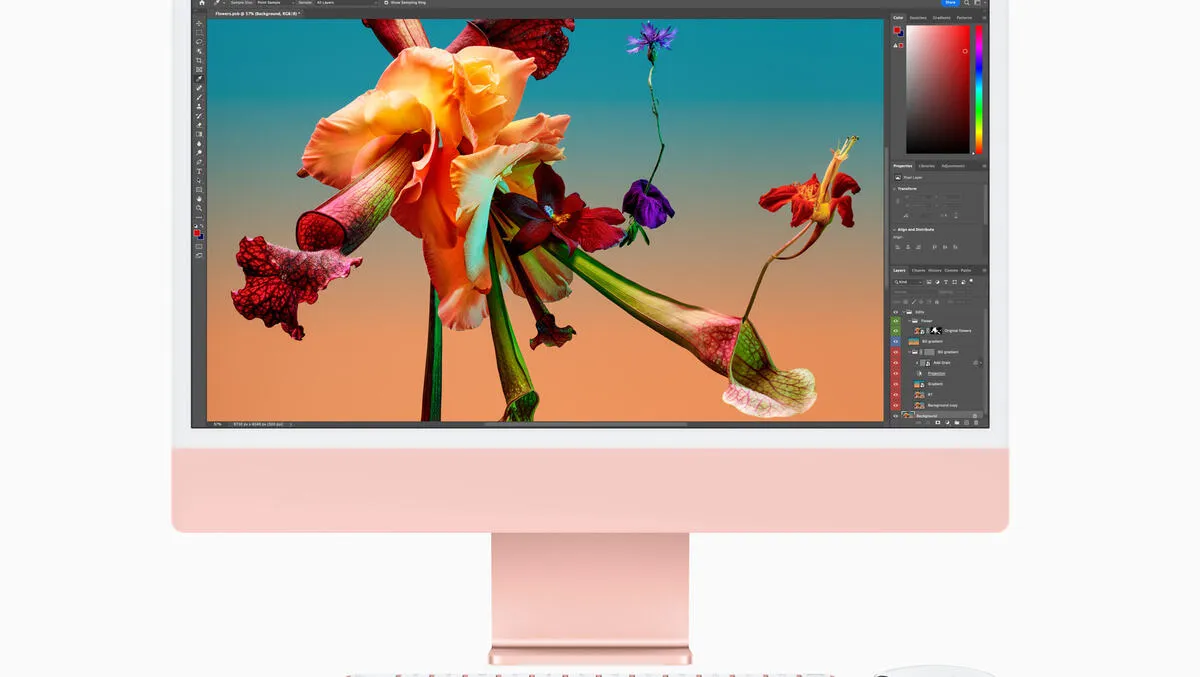Hide the blue-labeled BG gradient layer
This screenshot has height=677, width=1200.
point(895,342)
